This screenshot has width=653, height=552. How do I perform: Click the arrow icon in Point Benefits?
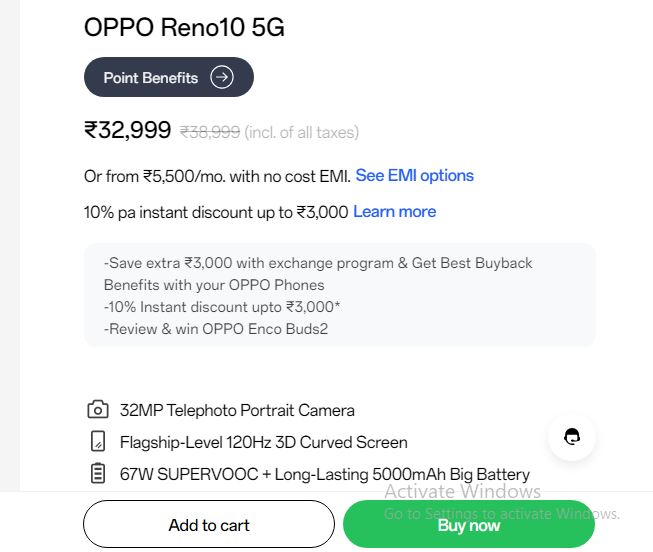click(222, 77)
